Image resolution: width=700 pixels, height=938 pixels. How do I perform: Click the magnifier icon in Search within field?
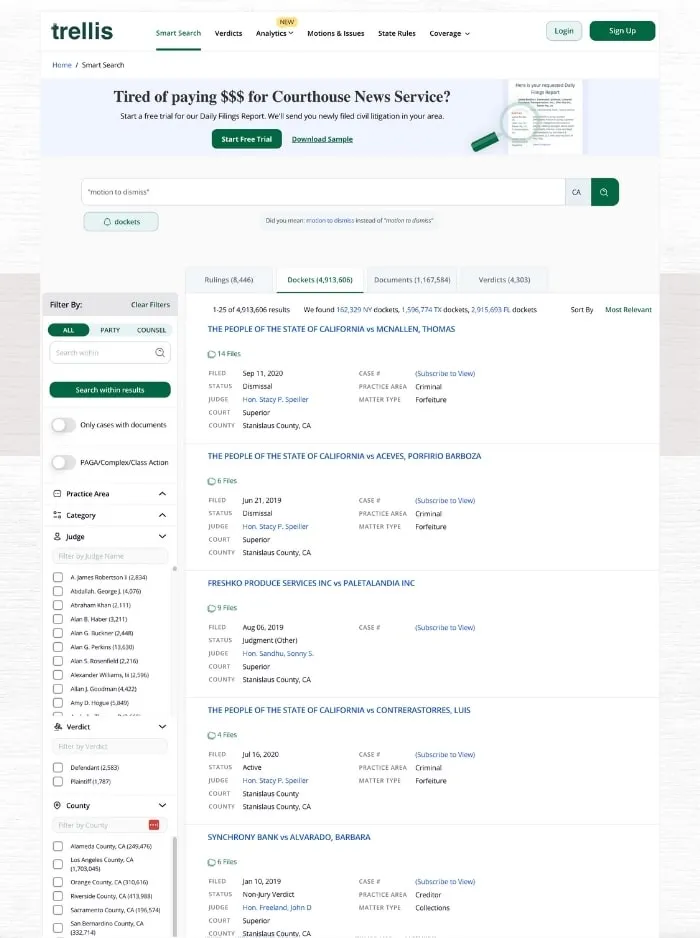(160, 352)
